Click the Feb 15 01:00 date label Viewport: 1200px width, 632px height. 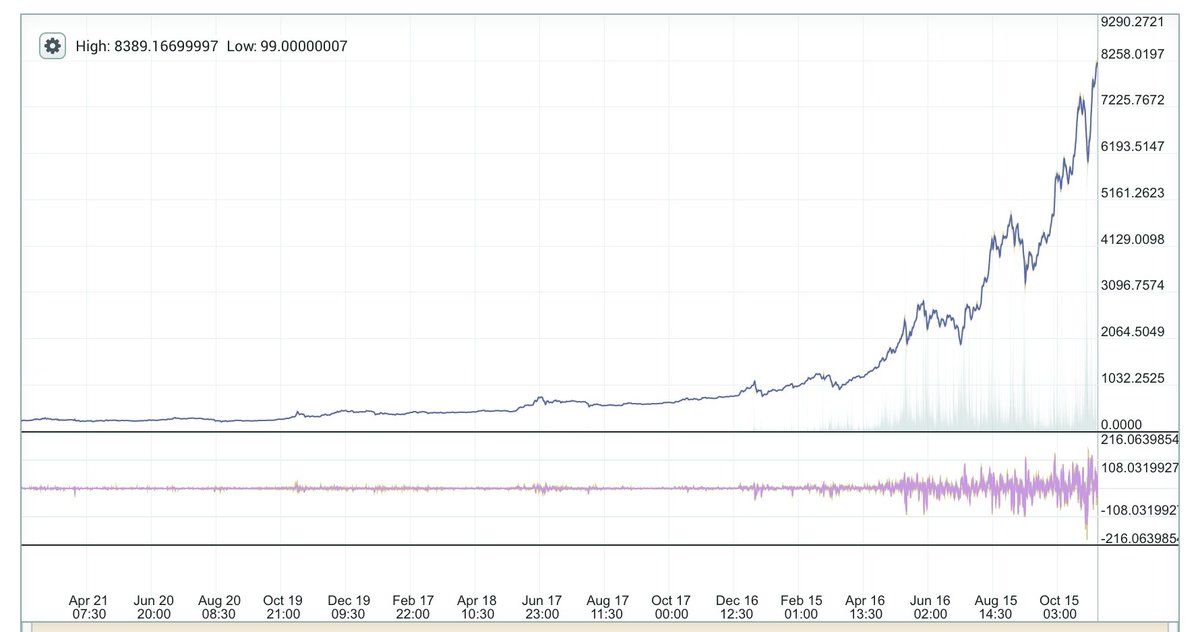click(x=801, y=607)
